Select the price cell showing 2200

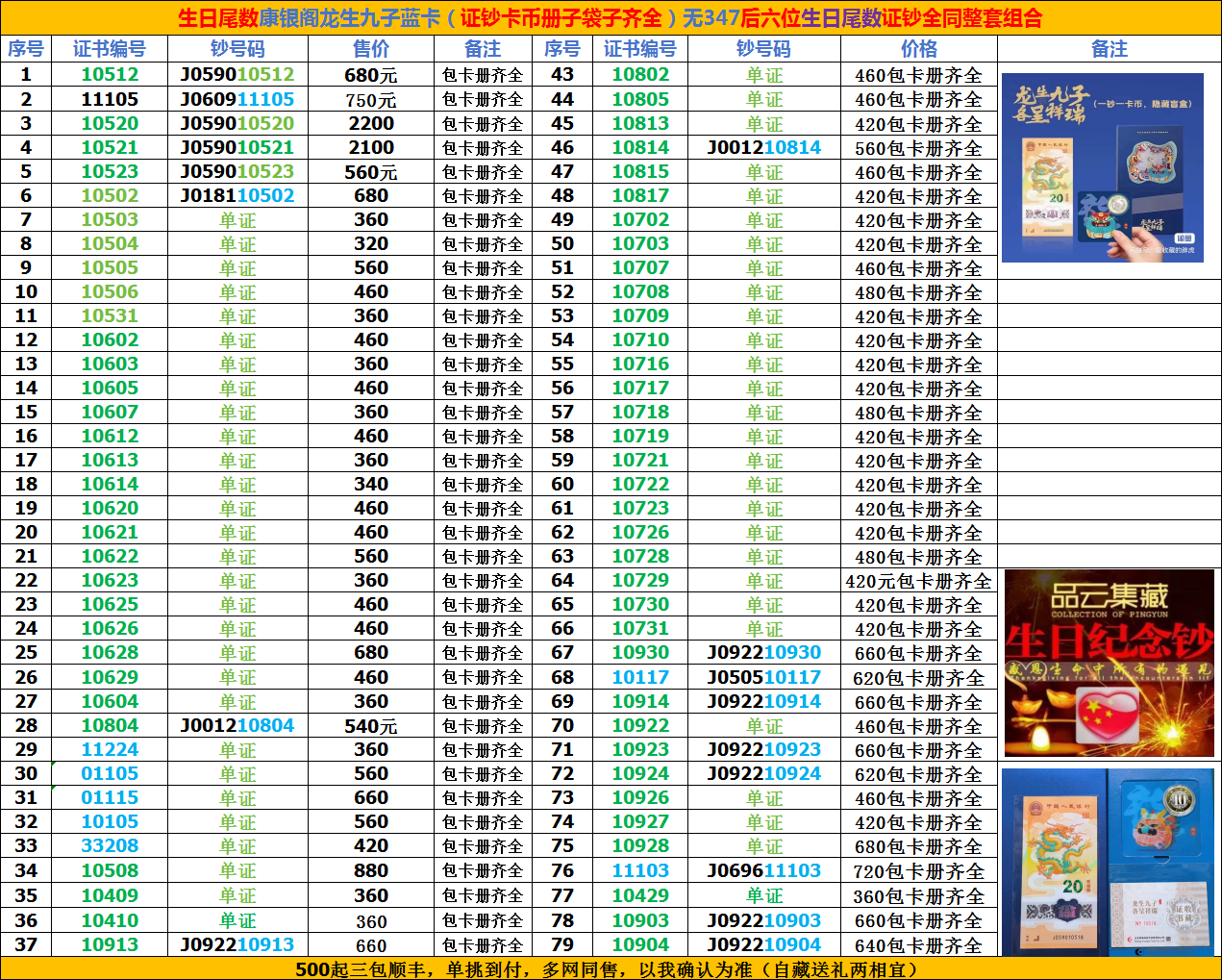(371, 123)
